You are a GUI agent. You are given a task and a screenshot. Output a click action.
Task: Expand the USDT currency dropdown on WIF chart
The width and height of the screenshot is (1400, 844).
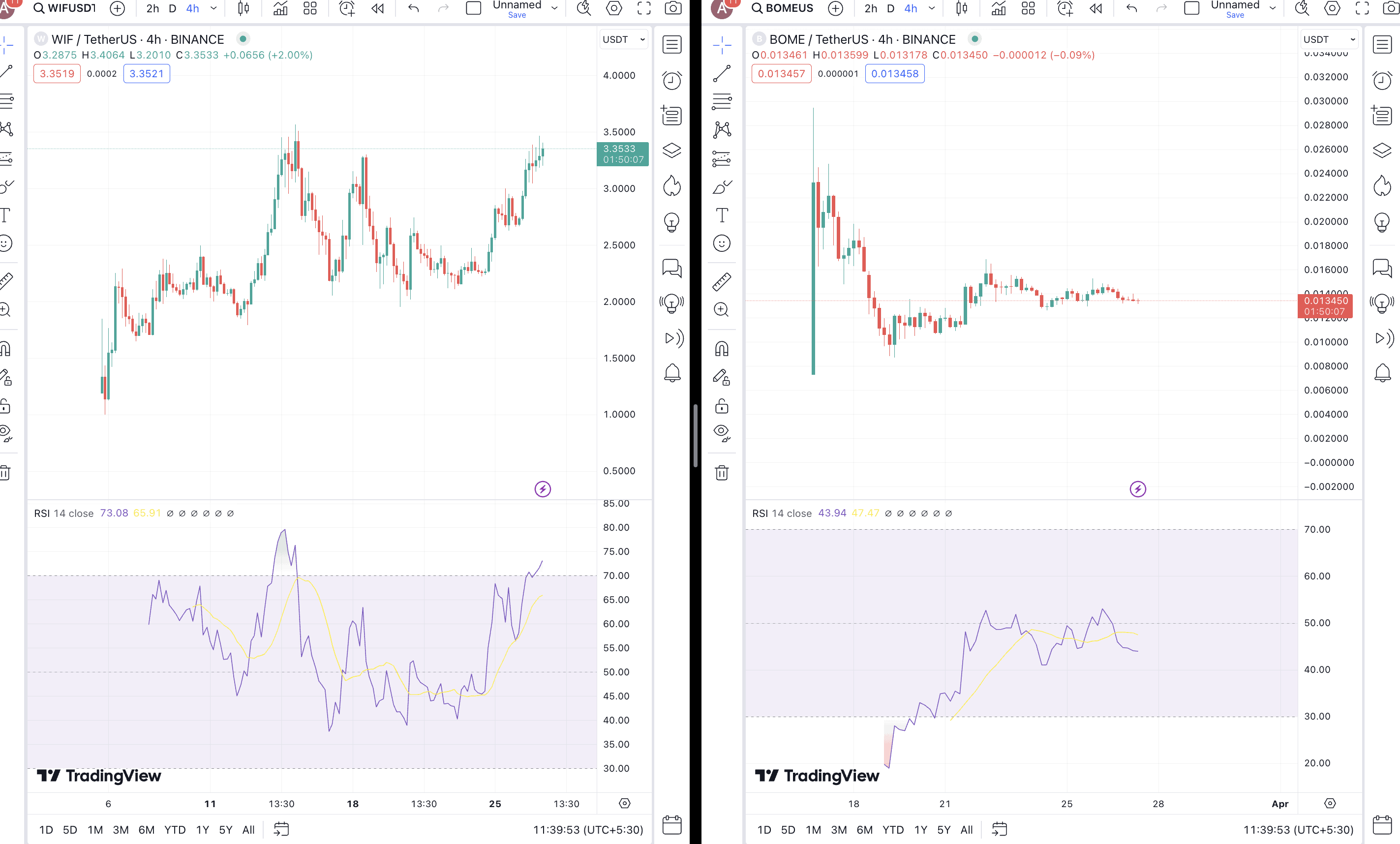pos(623,39)
